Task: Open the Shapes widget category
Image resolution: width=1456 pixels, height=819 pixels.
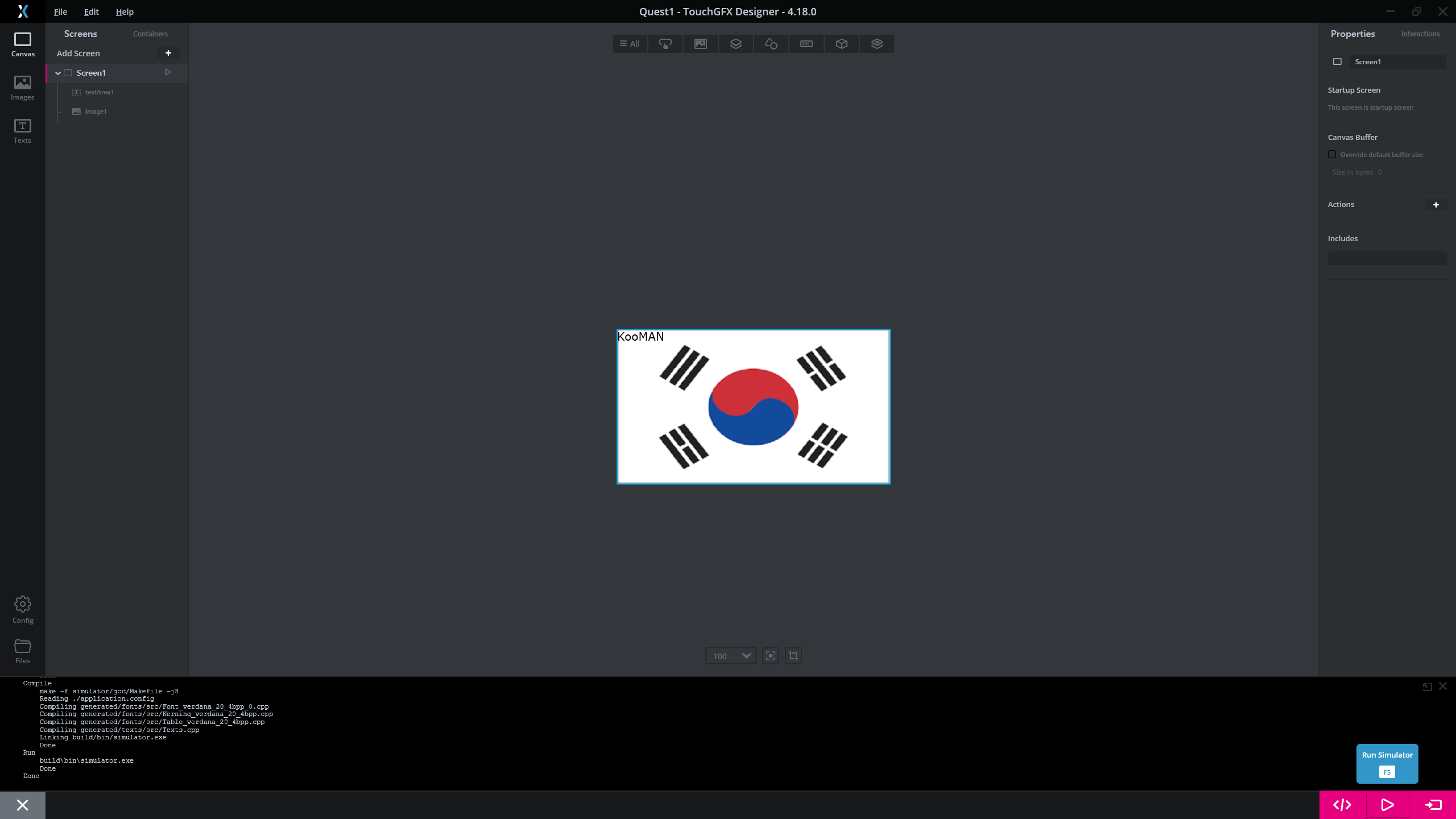Action: 771,44
